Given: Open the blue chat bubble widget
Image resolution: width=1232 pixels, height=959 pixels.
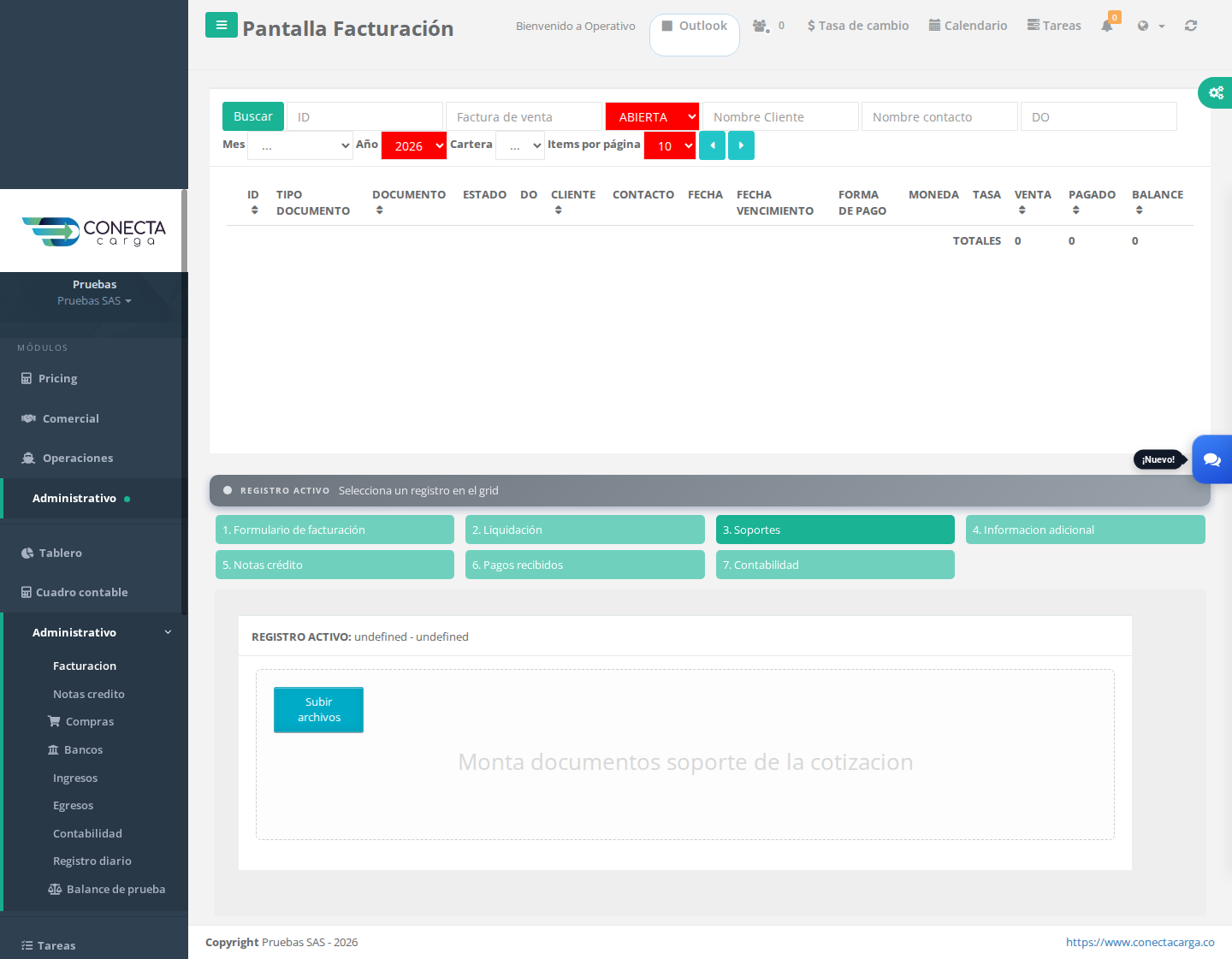Looking at the screenshot, I should (x=1212, y=459).
